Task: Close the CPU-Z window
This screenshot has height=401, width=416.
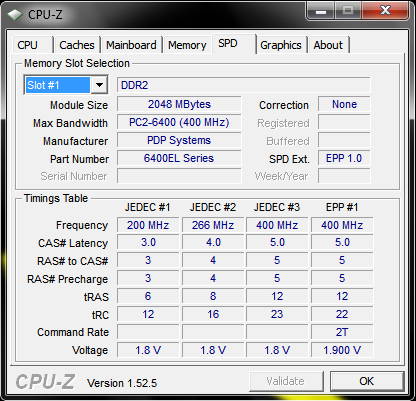Action: pos(385,11)
